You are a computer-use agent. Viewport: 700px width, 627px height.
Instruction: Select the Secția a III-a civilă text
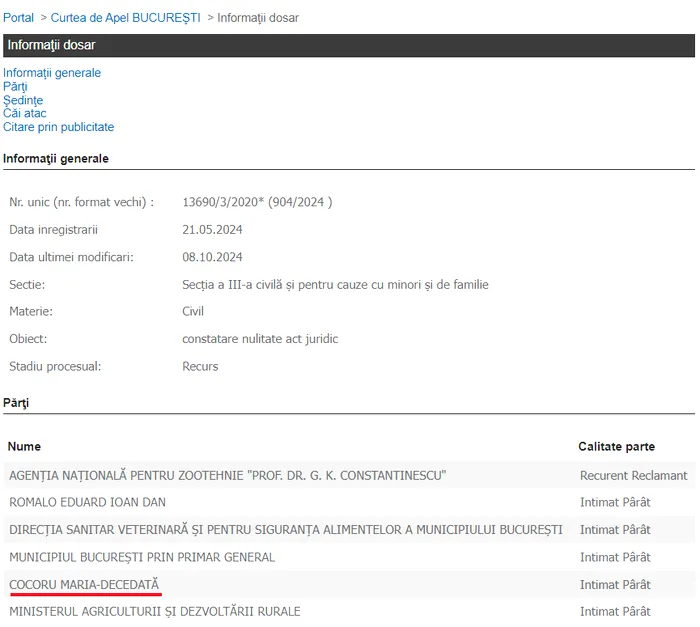pyautogui.click(x=335, y=285)
